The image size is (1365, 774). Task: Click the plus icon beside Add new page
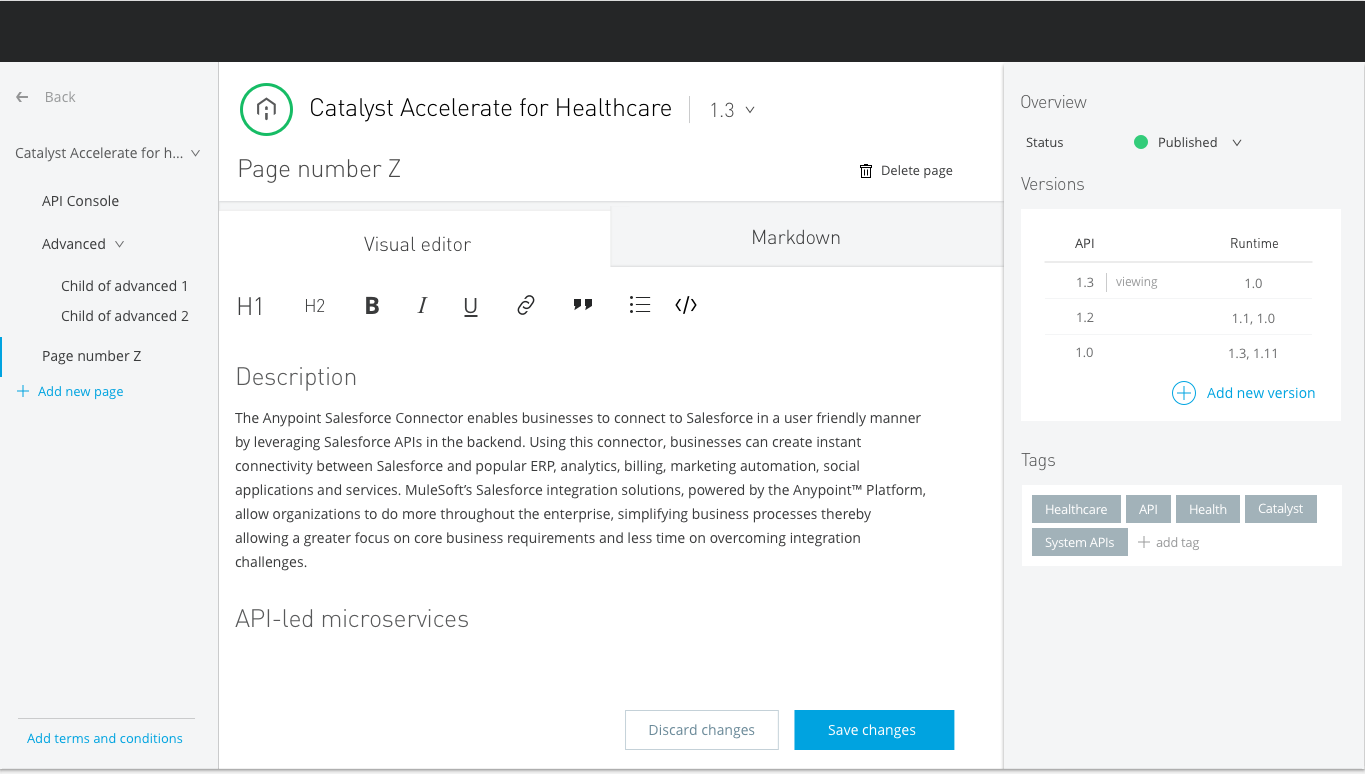tap(23, 392)
